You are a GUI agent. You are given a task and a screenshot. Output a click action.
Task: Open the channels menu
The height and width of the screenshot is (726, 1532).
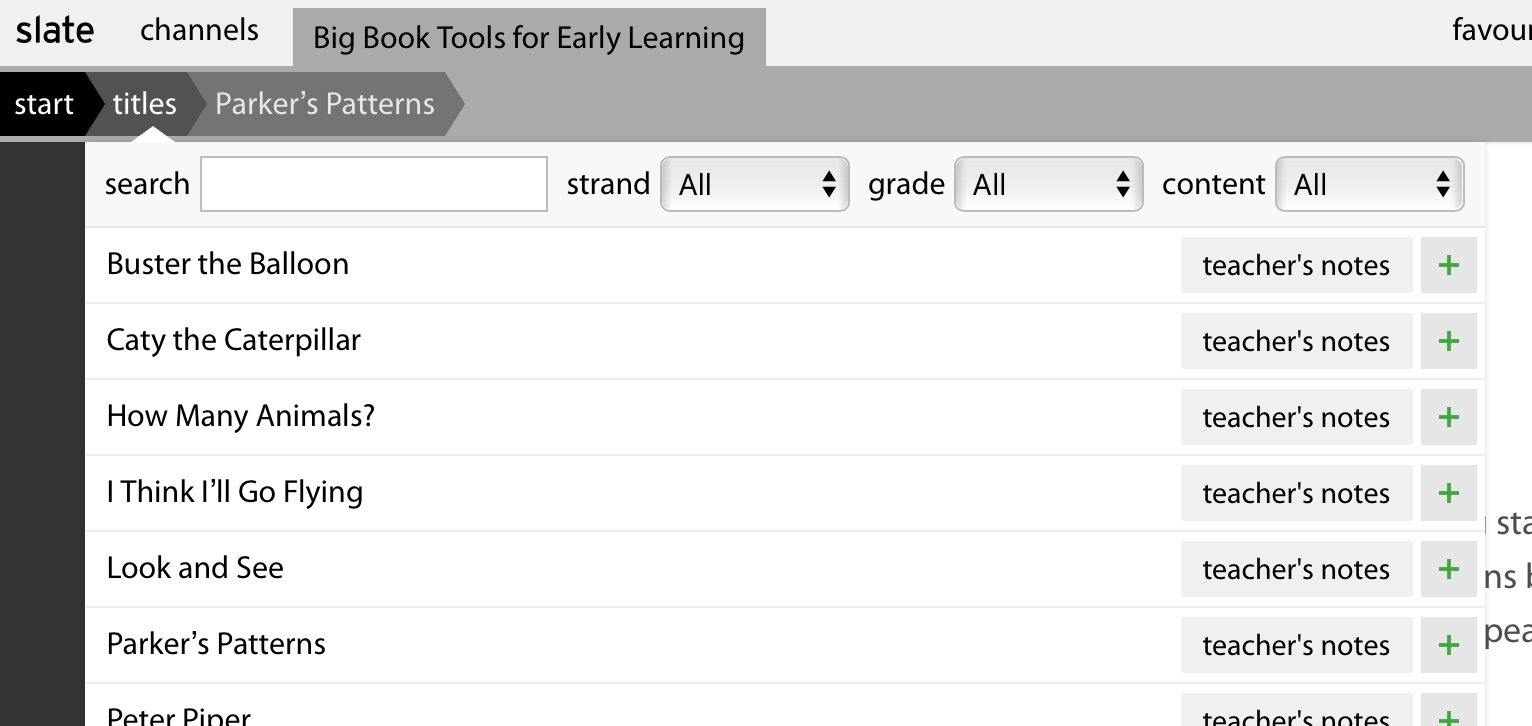[x=198, y=30]
